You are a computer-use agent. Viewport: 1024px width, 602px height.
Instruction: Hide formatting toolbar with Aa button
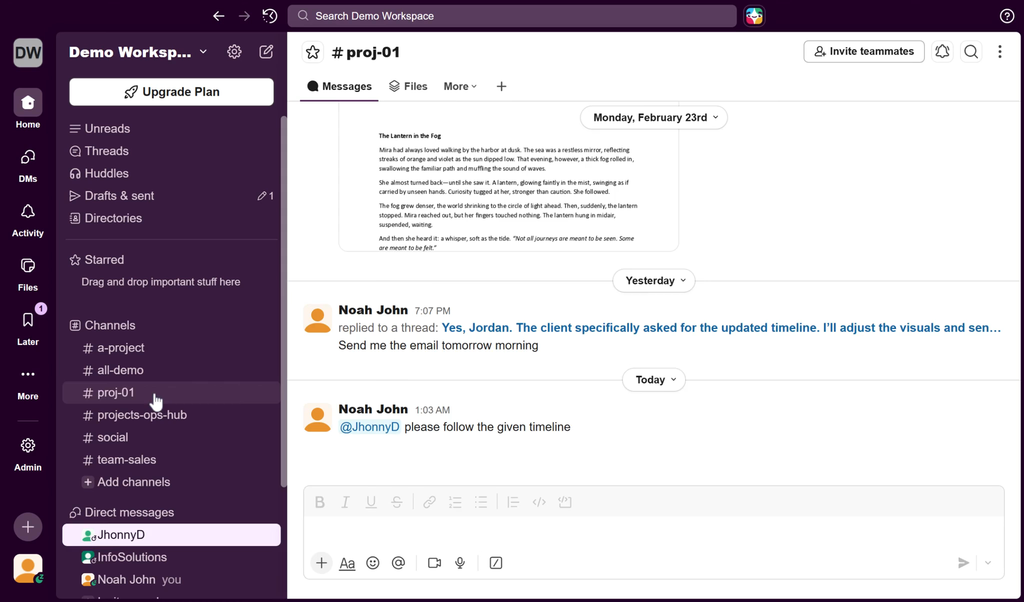[347, 563]
